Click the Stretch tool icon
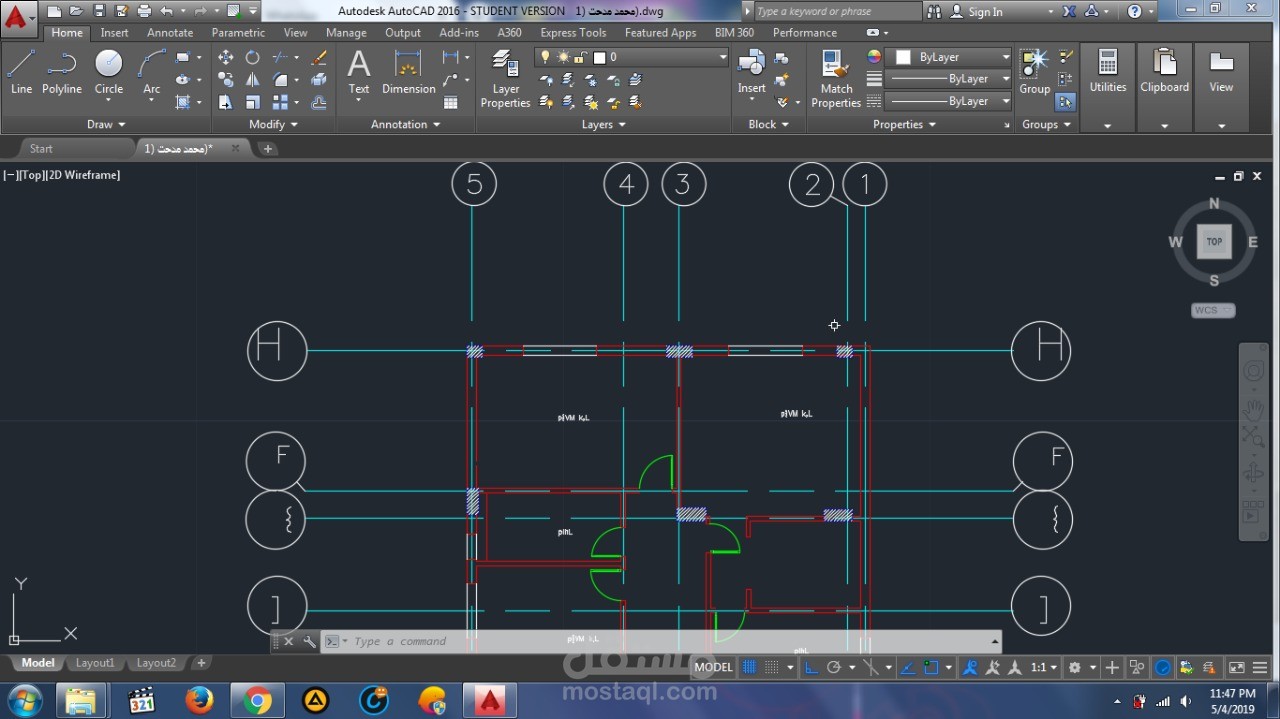 (x=226, y=102)
